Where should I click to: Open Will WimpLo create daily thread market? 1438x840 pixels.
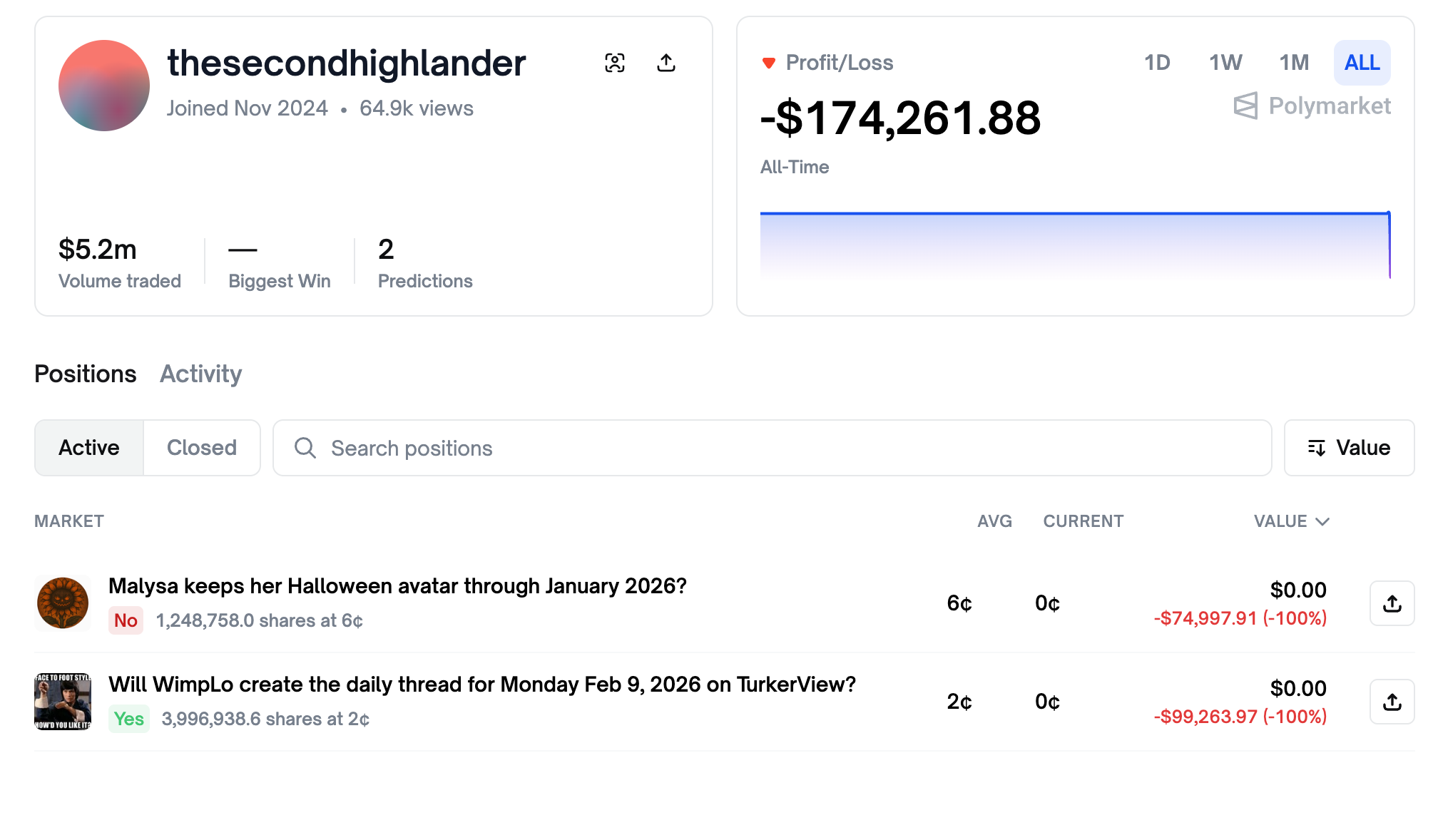[x=481, y=685]
